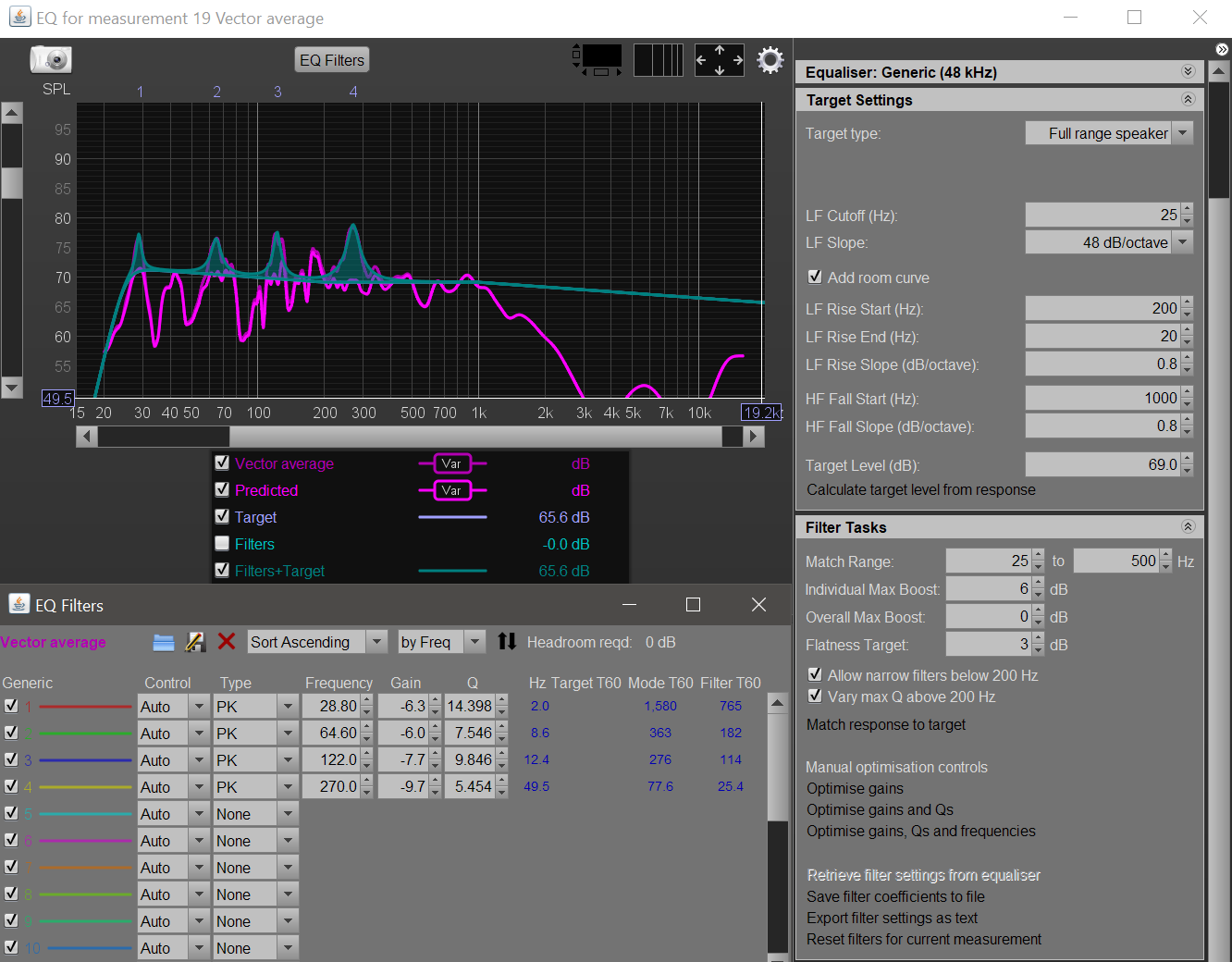
Task: Click the filter list scrollbar up arrow
Action: pos(778,703)
